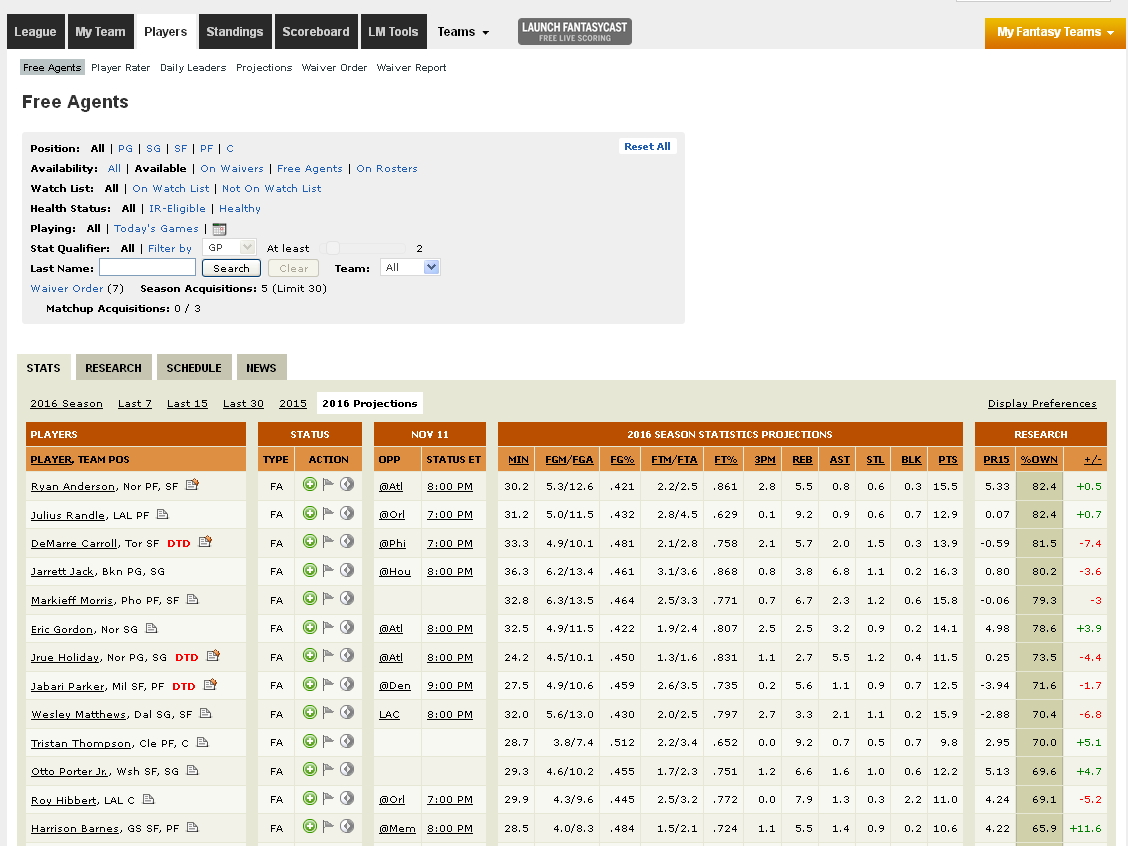
Task: Open the Waiver Report link
Action: tap(411, 68)
